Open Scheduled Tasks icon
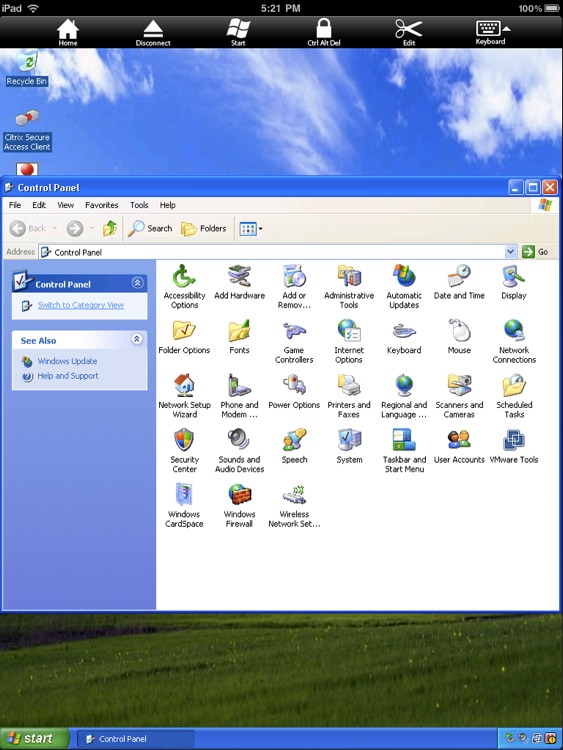The width and height of the screenshot is (563, 750). (514, 396)
